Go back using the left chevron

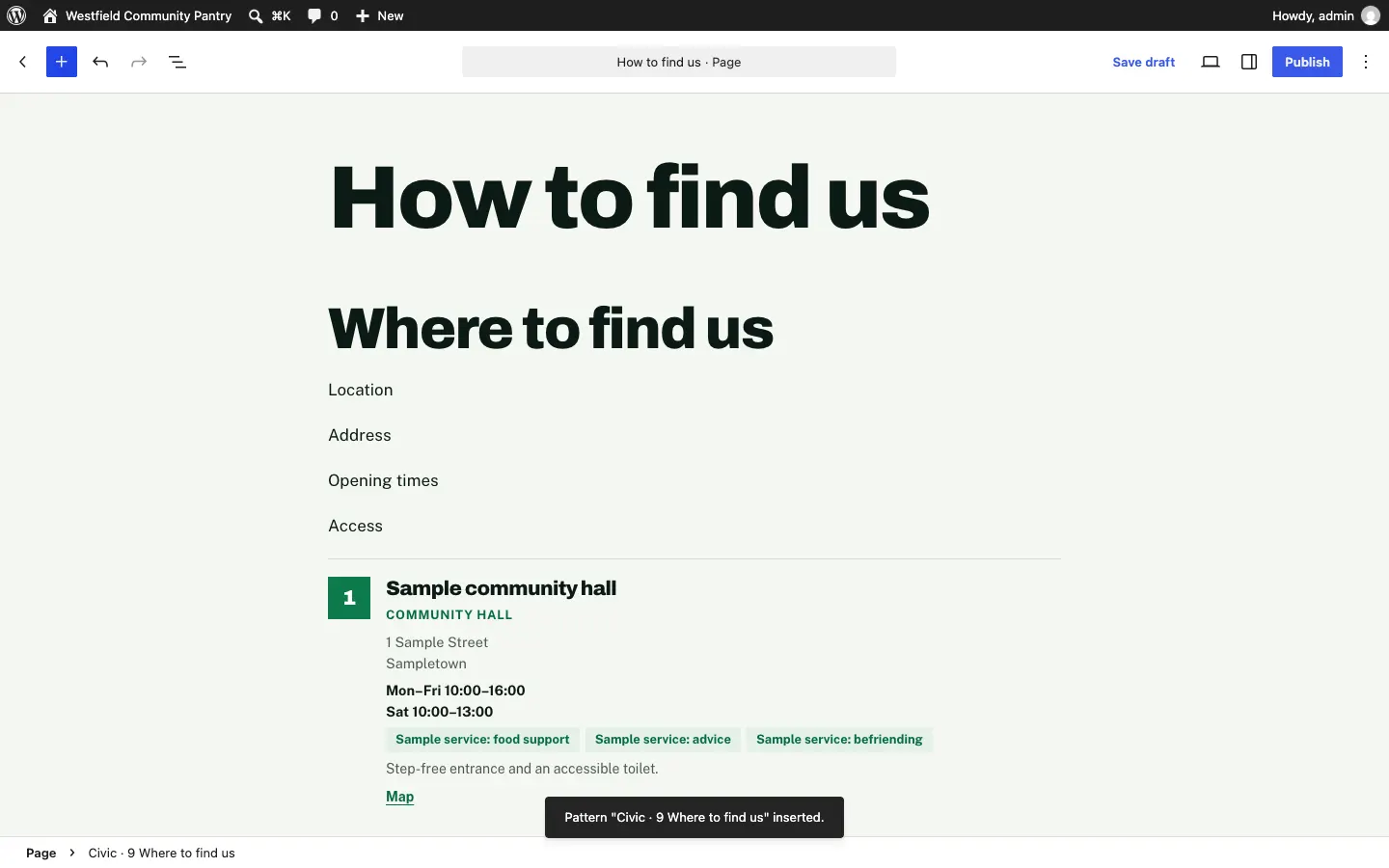point(23,62)
